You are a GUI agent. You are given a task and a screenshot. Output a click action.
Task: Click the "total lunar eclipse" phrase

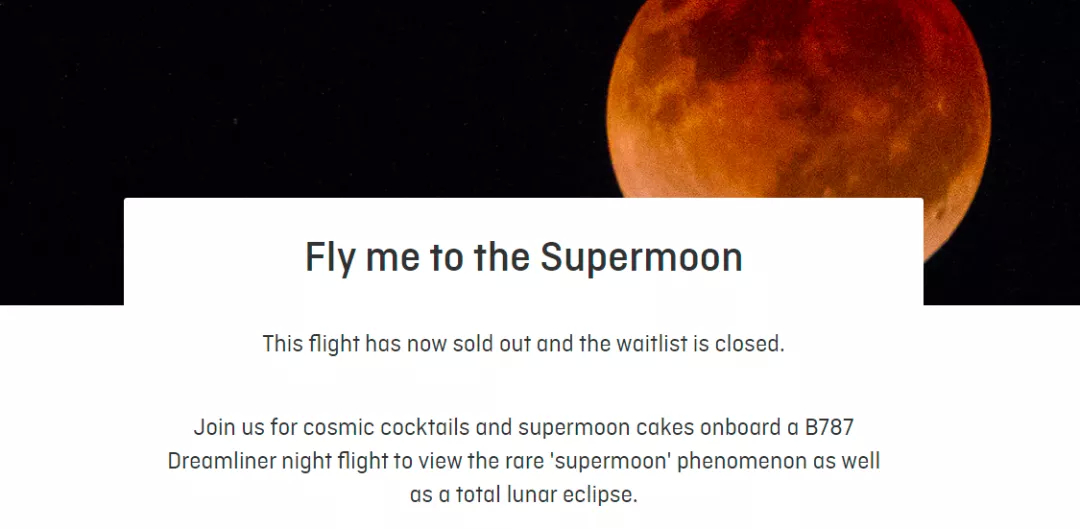(546, 495)
